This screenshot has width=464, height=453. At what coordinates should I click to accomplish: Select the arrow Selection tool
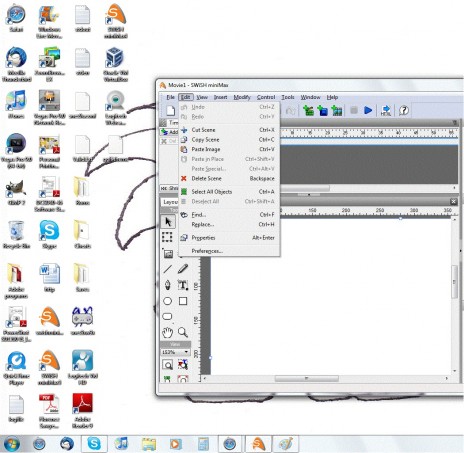pyautogui.click(x=168, y=221)
